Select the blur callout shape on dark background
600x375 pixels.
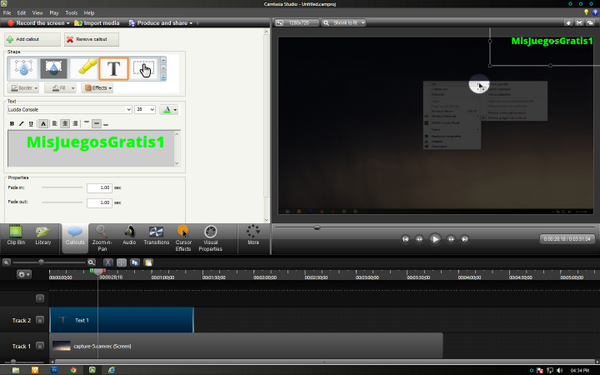point(54,68)
